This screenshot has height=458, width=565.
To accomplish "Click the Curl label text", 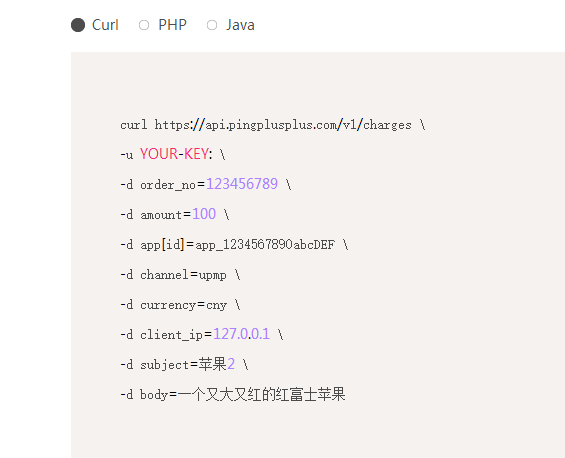I will point(105,25).
